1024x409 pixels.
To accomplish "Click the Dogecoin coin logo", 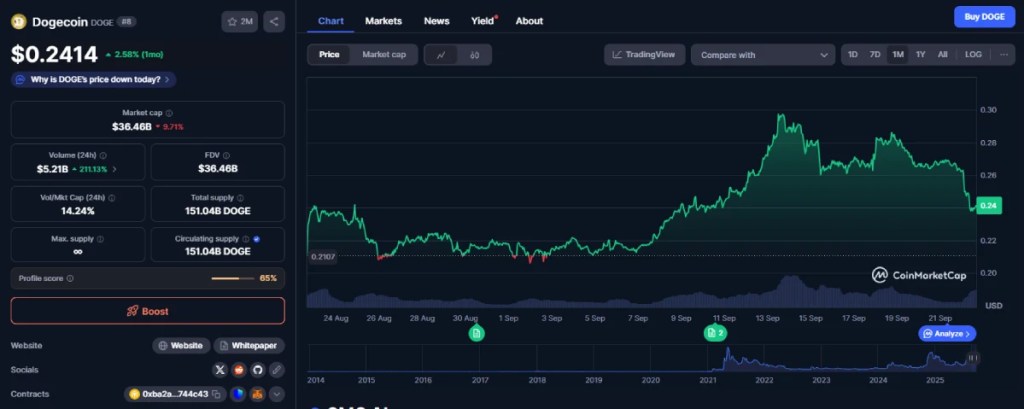I will coord(18,22).
